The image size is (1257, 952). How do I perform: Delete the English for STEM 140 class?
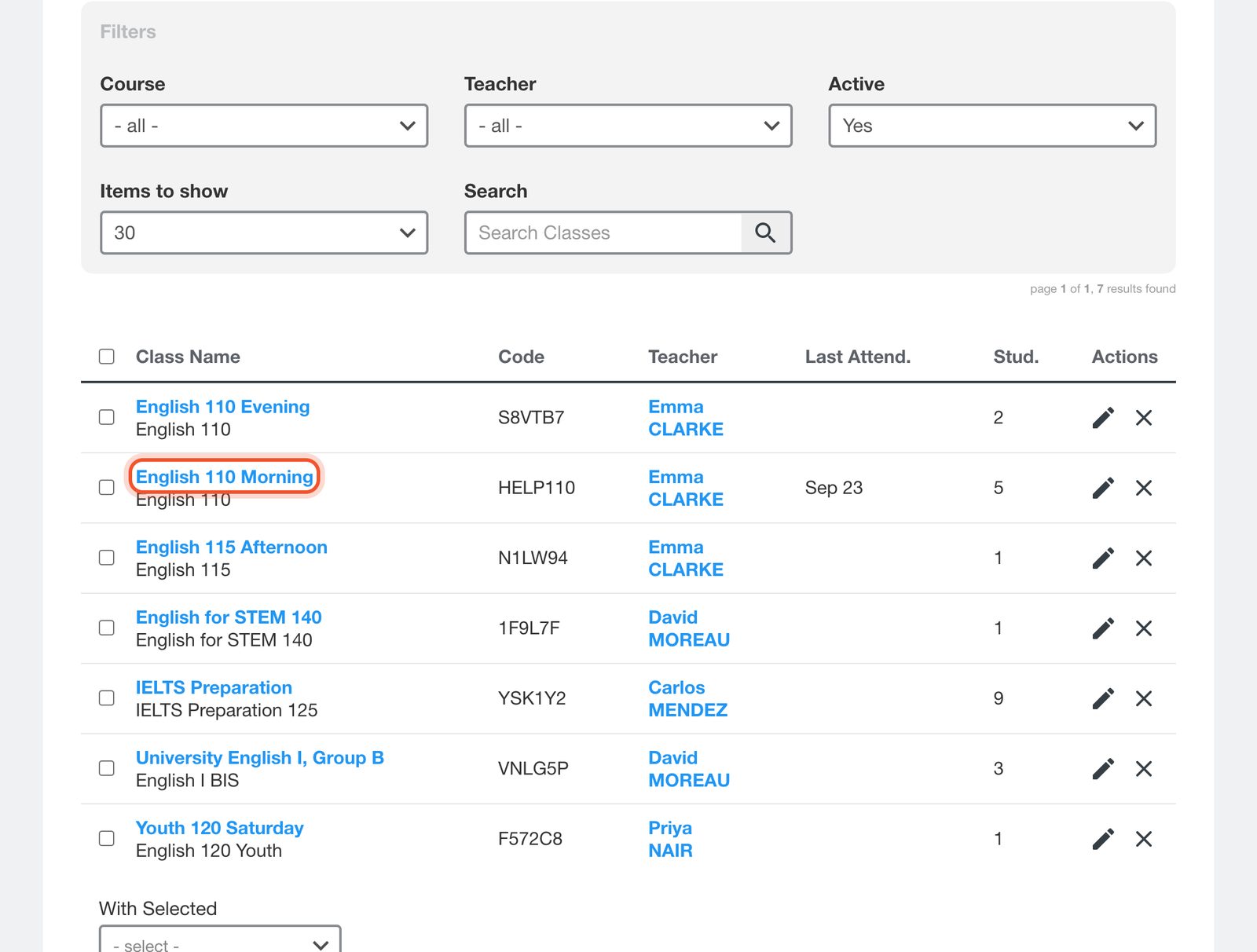[1144, 628]
